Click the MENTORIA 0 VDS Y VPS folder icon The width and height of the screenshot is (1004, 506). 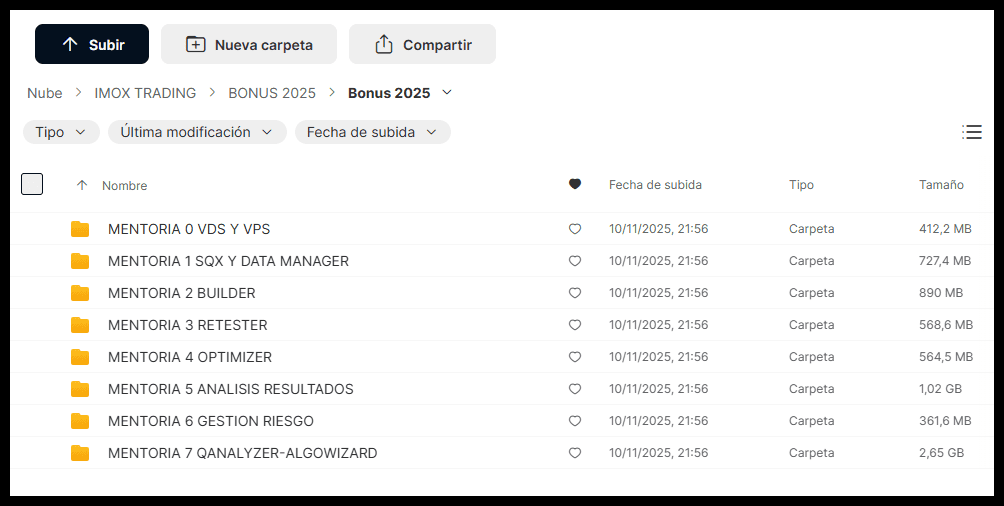pyautogui.click(x=80, y=229)
